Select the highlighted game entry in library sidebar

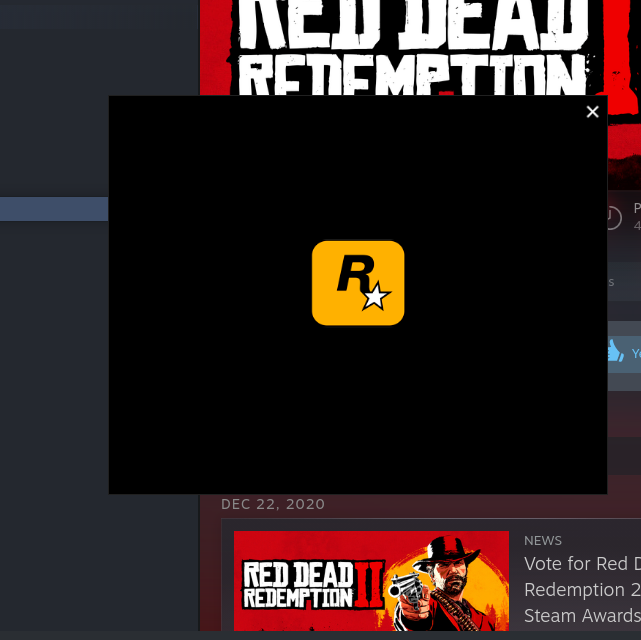54,209
